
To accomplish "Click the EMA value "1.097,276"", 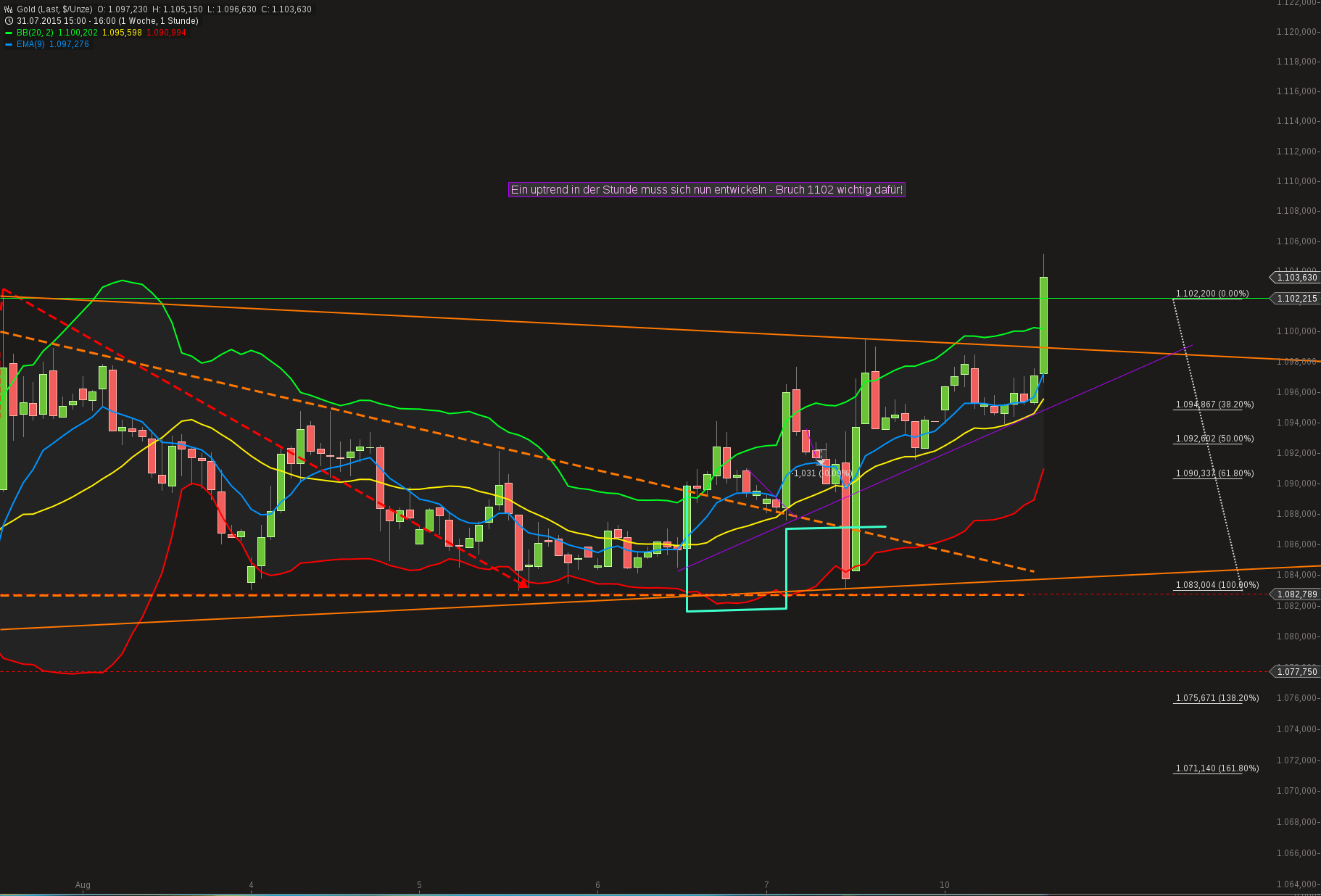I will point(69,44).
